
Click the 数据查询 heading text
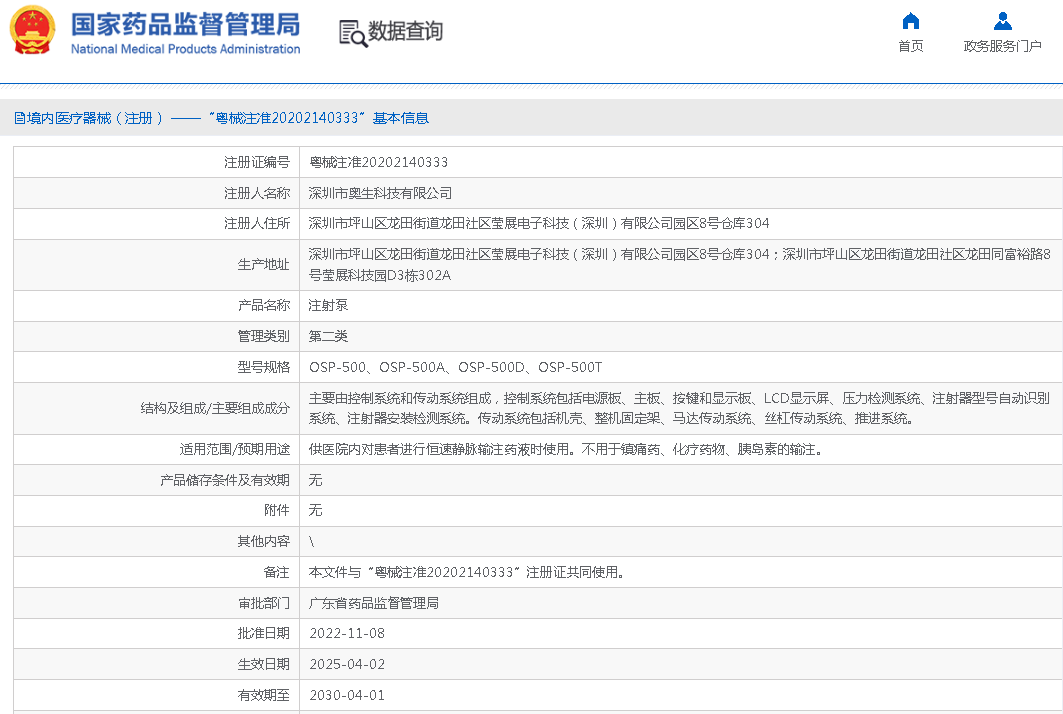[405, 31]
